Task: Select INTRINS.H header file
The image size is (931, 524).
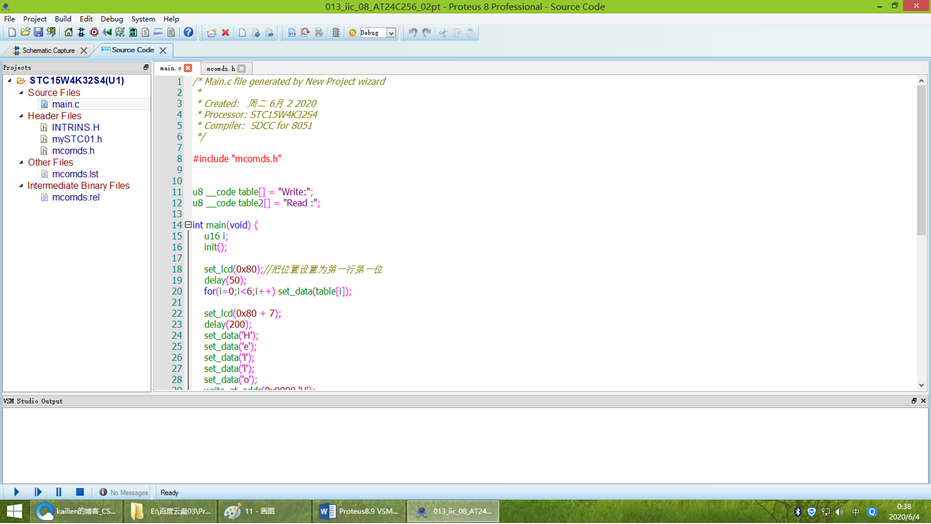Action: [x=75, y=127]
